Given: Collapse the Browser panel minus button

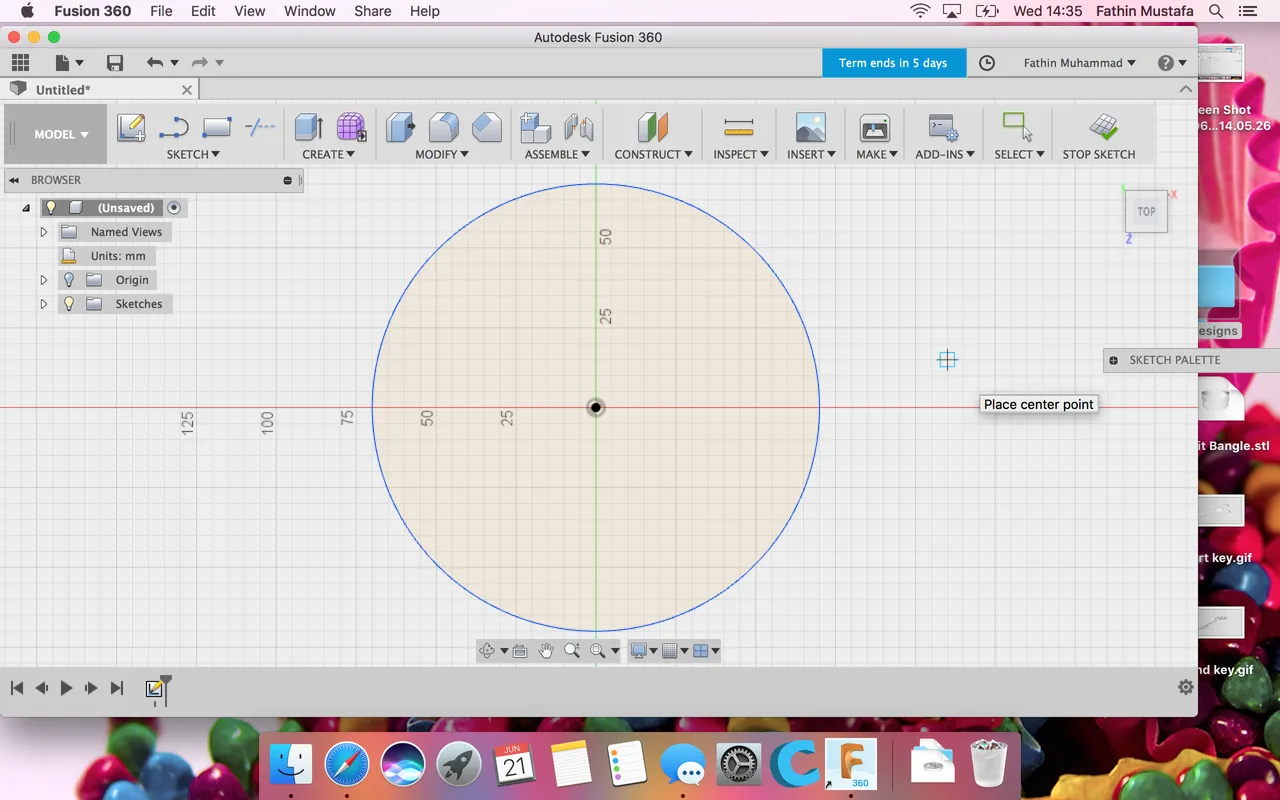Looking at the screenshot, I should click(288, 181).
